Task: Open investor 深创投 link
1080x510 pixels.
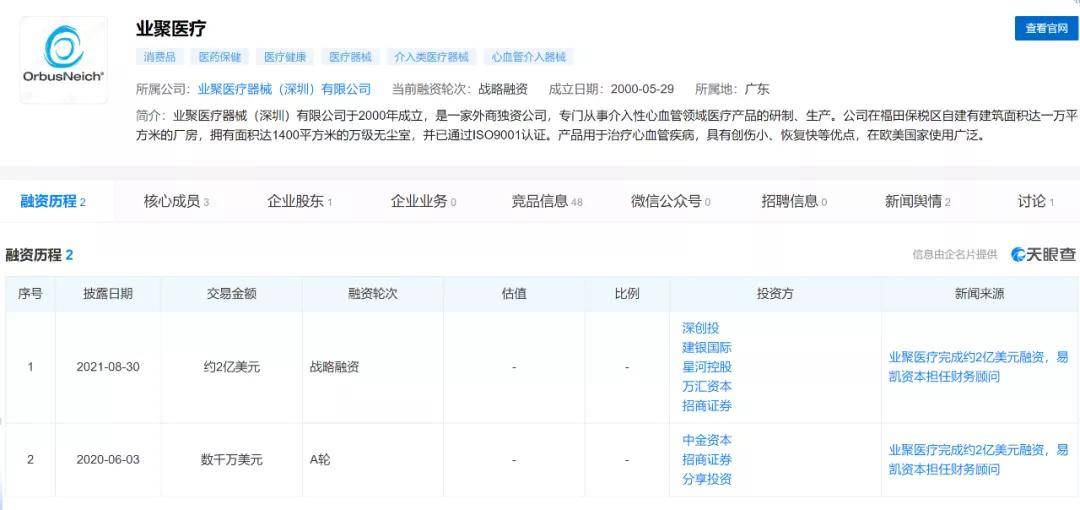Action: (700, 328)
